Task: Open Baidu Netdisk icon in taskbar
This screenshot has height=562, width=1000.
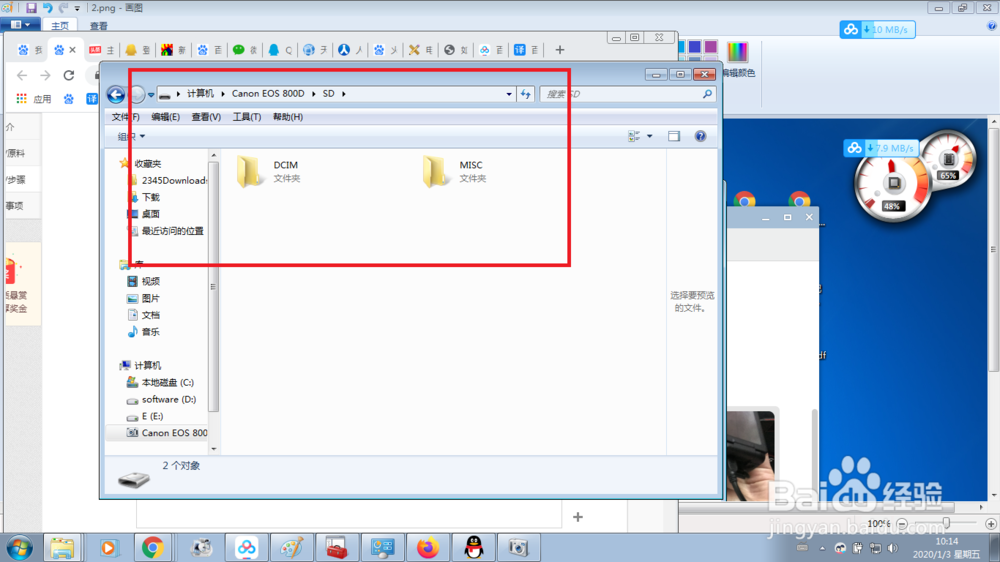Action: 246,548
